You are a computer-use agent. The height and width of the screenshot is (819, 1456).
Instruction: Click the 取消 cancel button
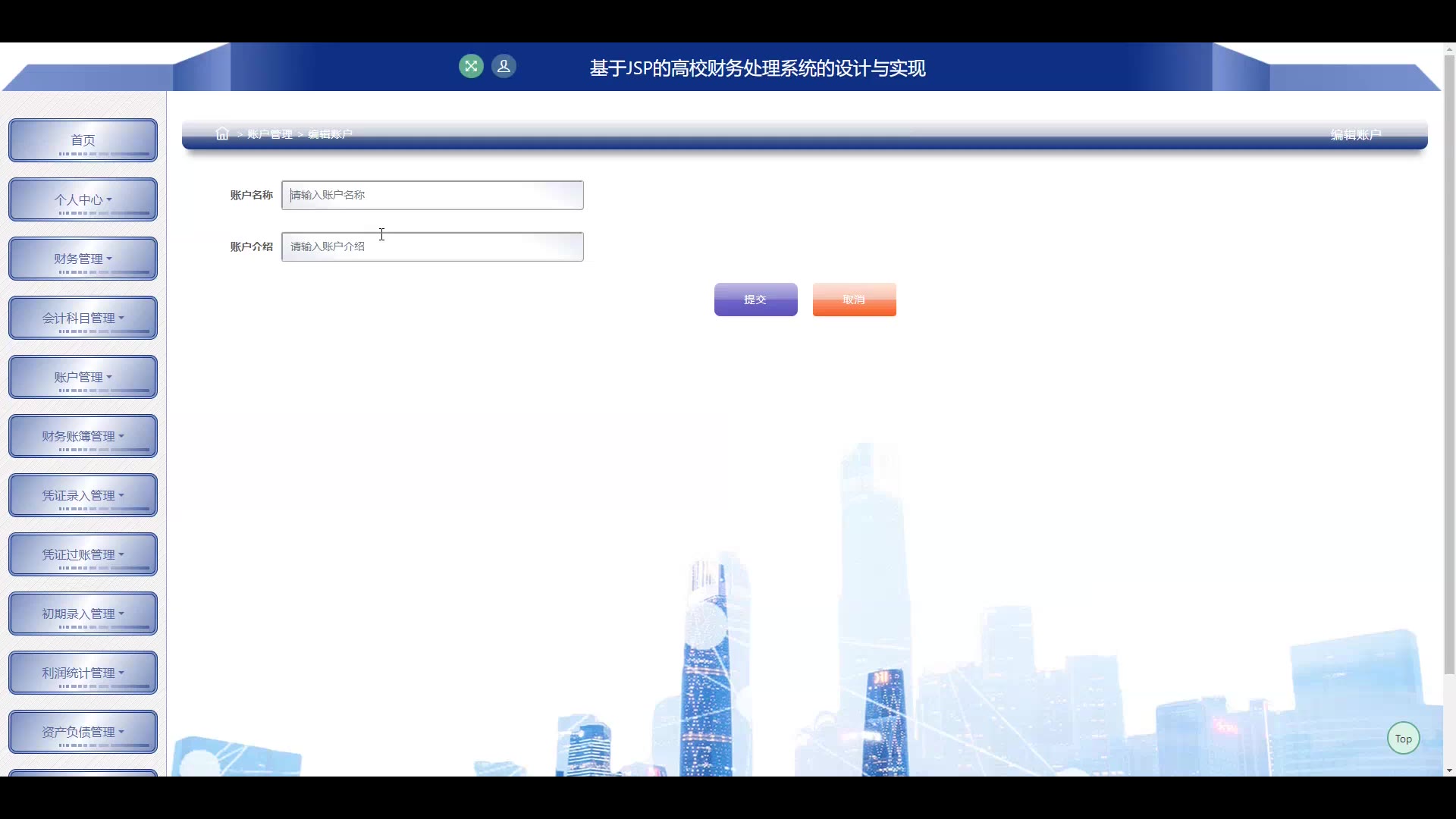point(855,300)
